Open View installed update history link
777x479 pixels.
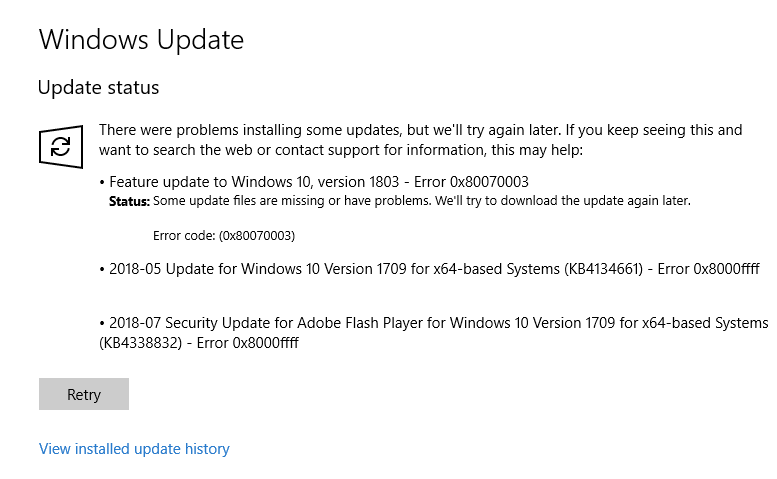tap(134, 449)
